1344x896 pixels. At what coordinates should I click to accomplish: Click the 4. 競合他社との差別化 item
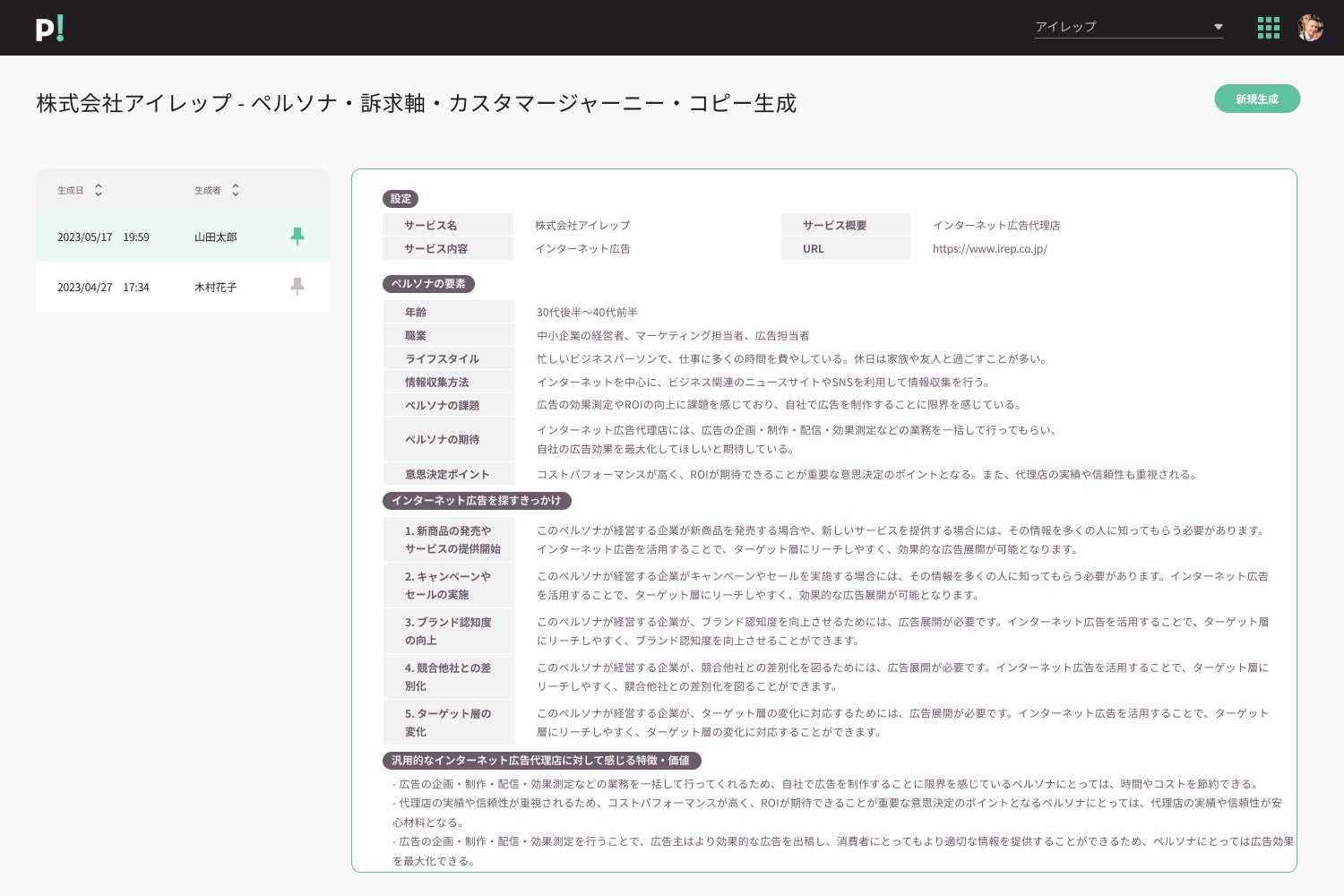click(x=449, y=676)
